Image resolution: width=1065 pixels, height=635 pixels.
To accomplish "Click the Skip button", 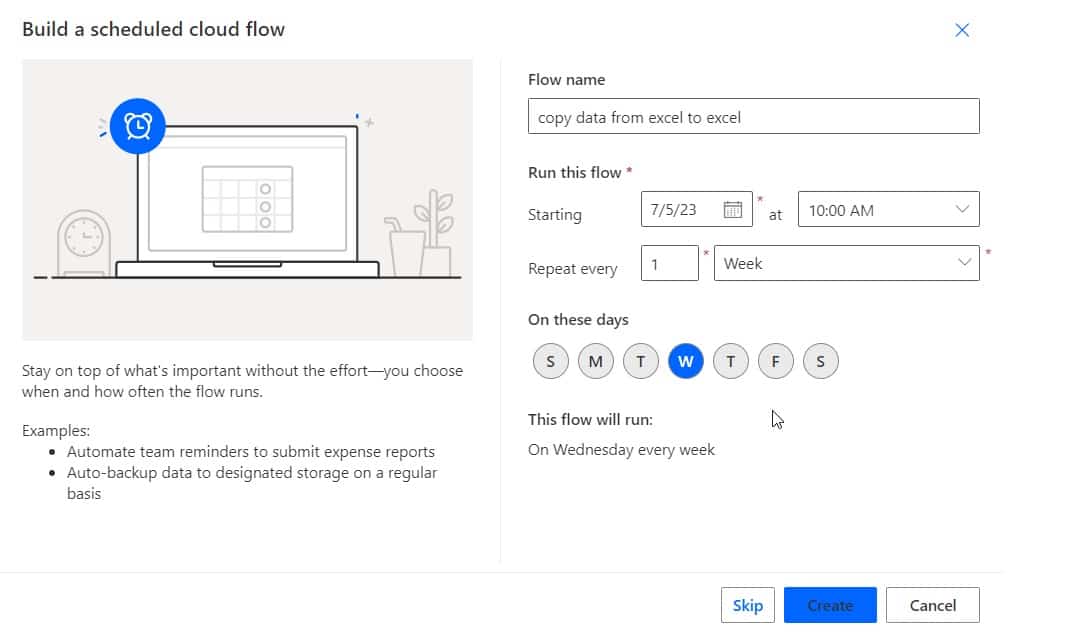I will tap(748, 605).
